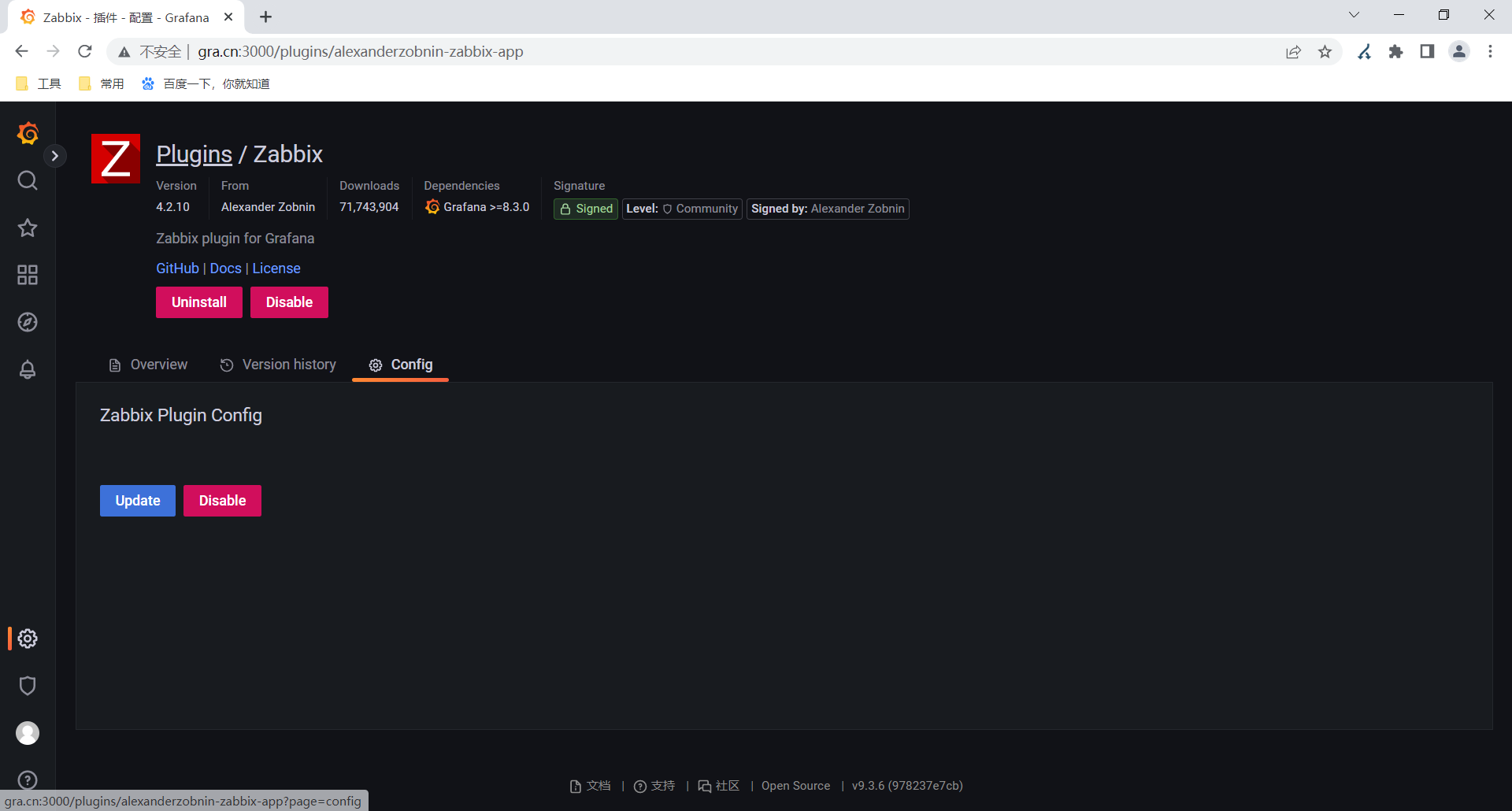The height and width of the screenshot is (811, 1512).
Task: Click the not-secure warning icon in address bar
Action: click(124, 52)
